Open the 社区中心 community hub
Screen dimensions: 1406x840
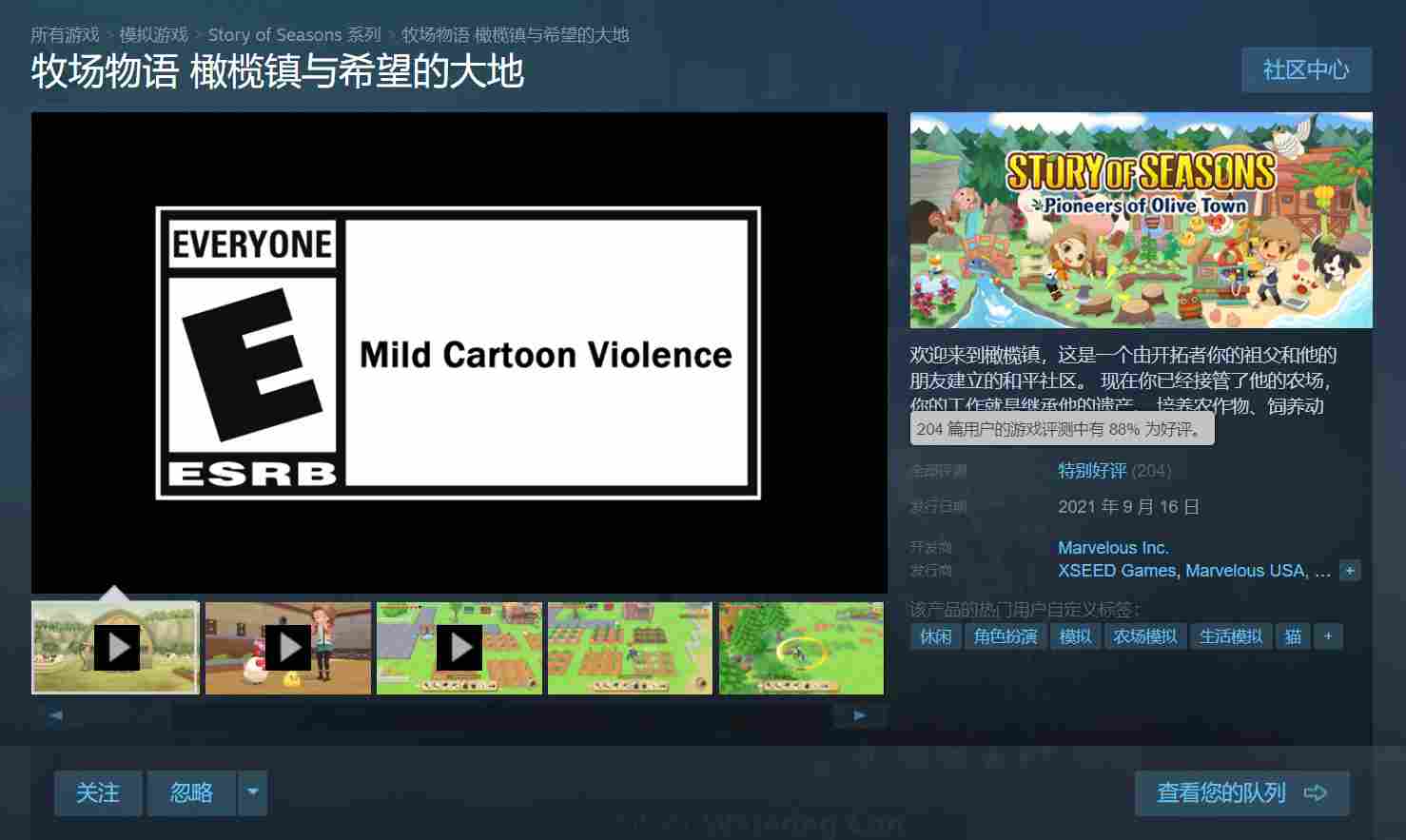pyautogui.click(x=1306, y=69)
